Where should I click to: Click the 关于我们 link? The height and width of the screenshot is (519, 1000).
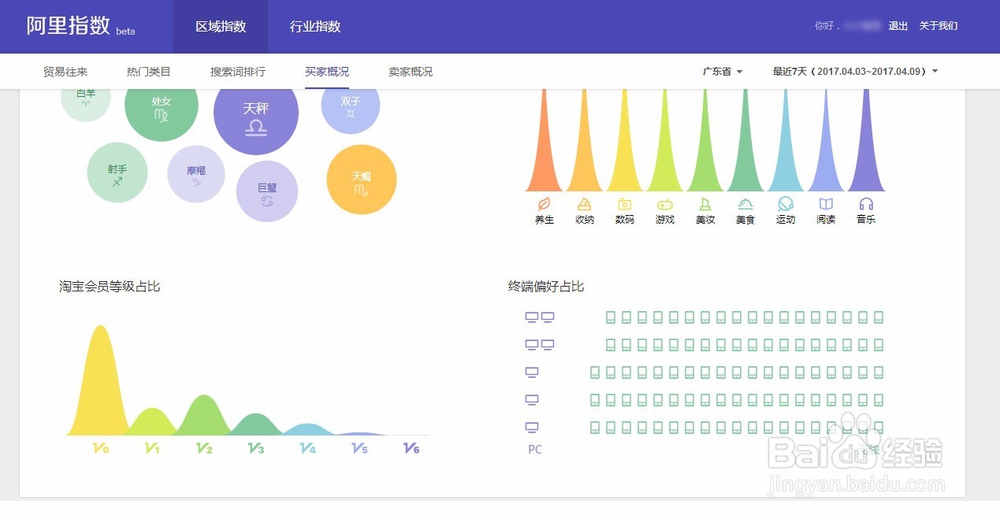(938, 26)
